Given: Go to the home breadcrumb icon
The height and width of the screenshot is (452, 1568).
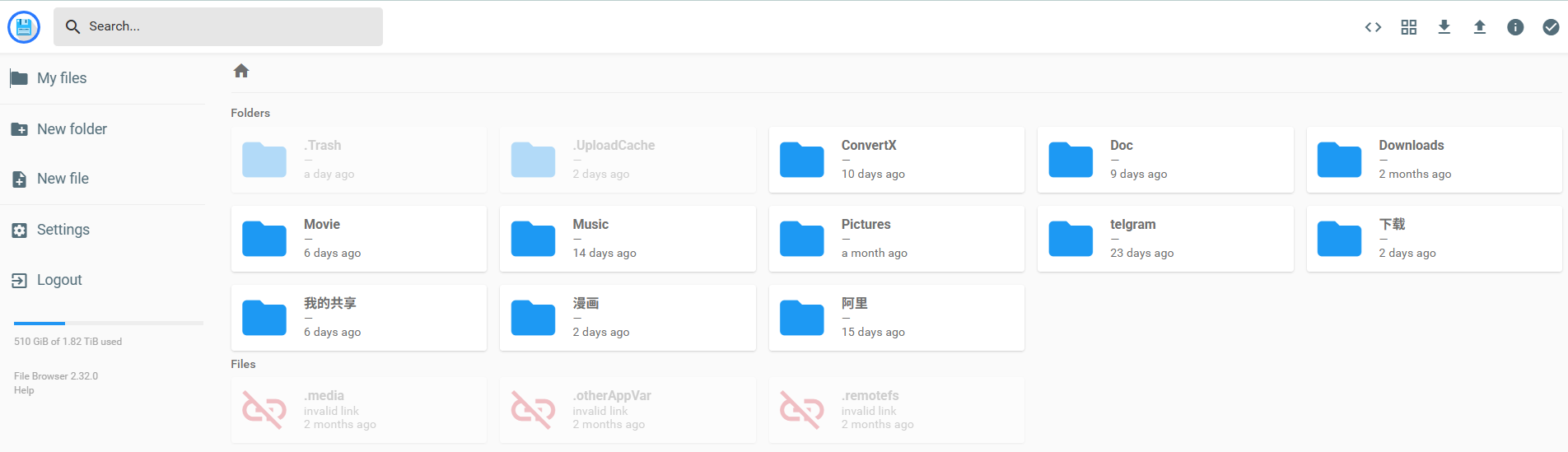Looking at the screenshot, I should 241,71.
